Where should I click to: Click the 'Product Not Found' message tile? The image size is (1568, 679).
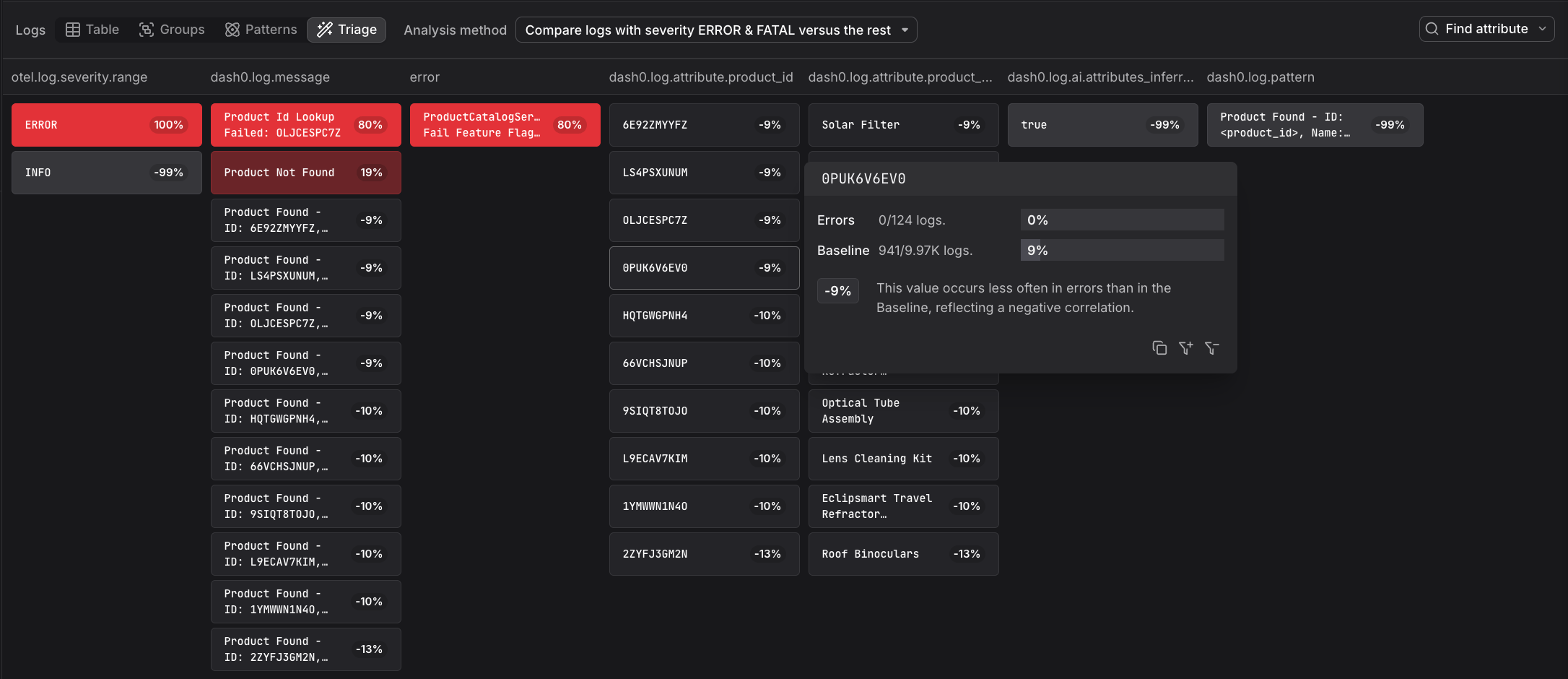pyautogui.click(x=305, y=173)
